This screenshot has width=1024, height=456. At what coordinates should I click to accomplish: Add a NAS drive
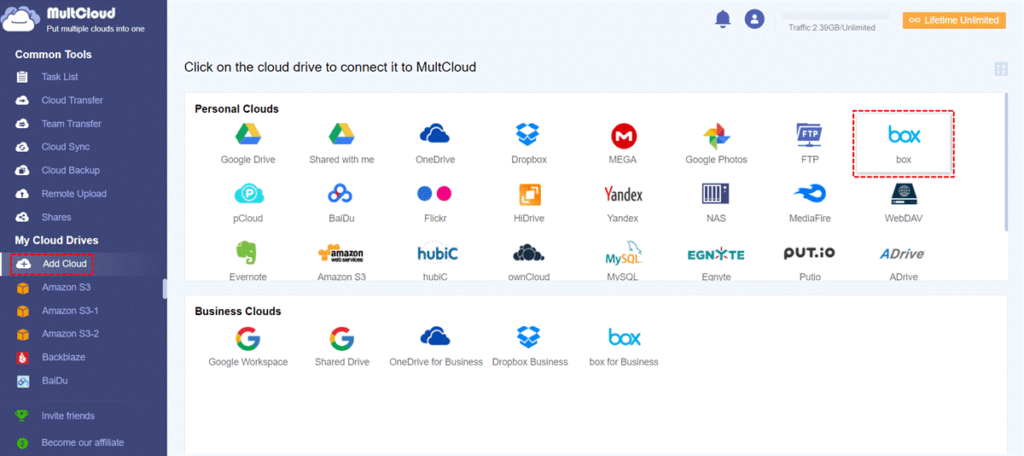(x=715, y=203)
